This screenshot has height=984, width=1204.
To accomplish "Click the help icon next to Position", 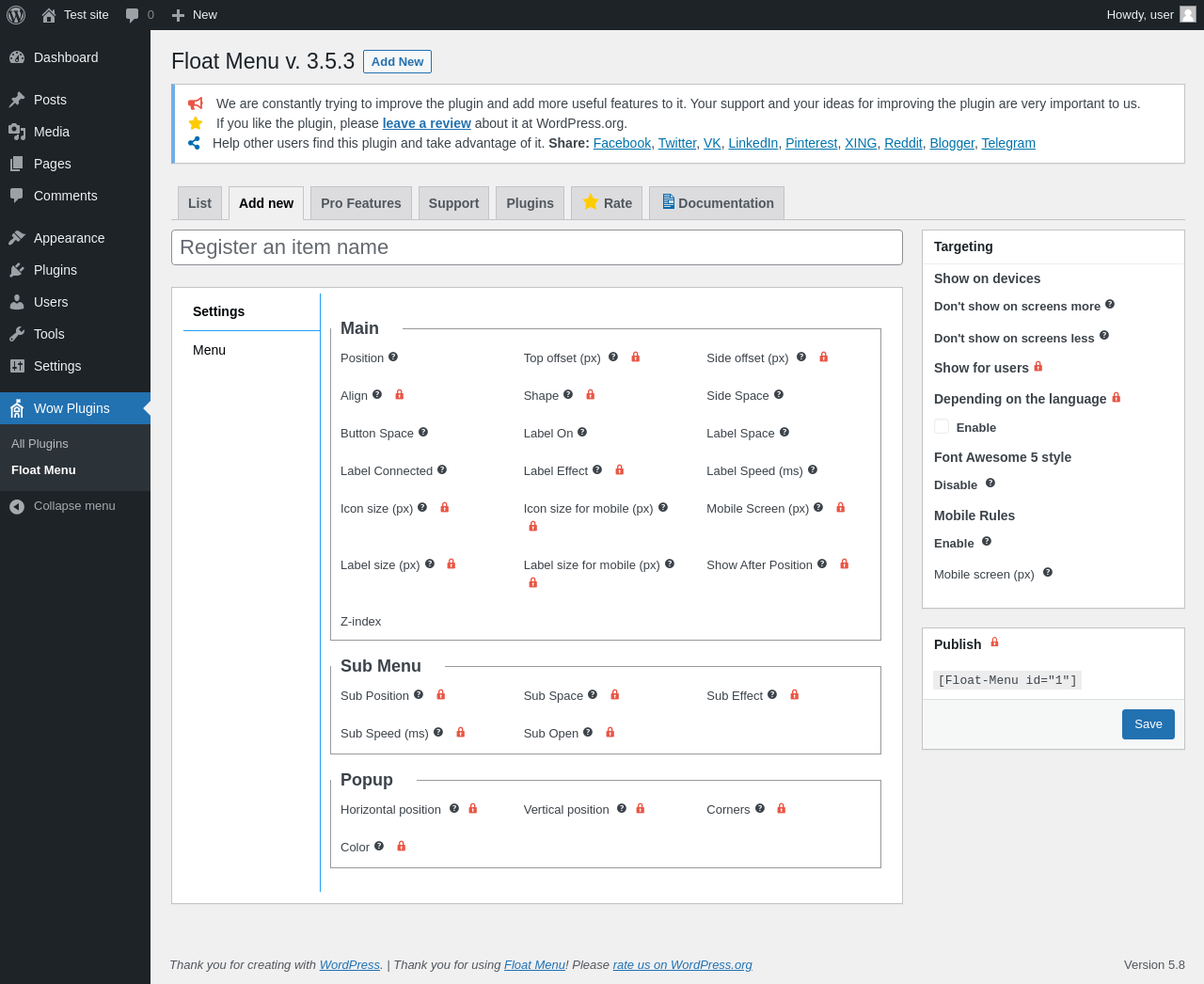I will (x=393, y=357).
